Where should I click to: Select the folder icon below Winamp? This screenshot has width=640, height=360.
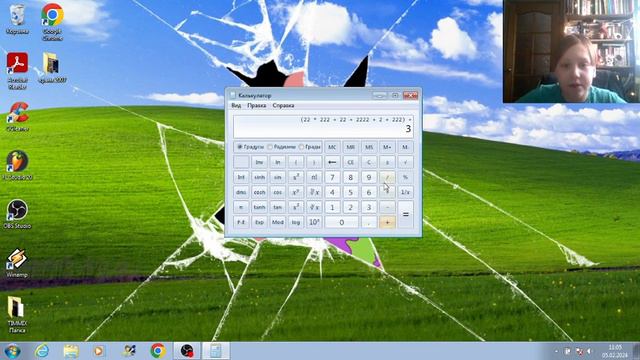(x=17, y=314)
